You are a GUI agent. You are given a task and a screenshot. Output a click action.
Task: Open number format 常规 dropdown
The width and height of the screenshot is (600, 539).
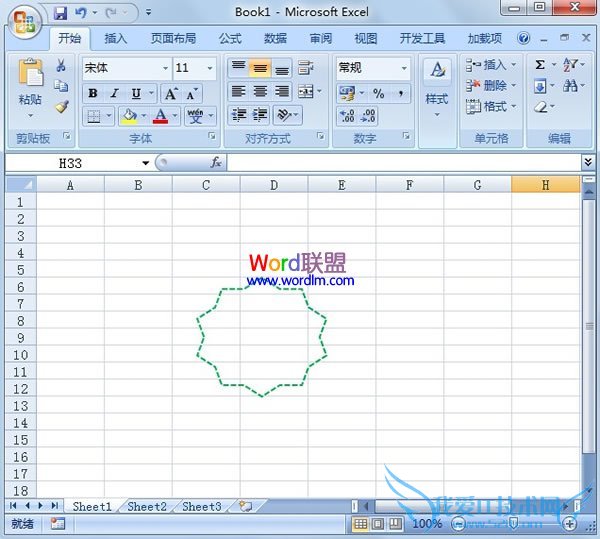404,68
